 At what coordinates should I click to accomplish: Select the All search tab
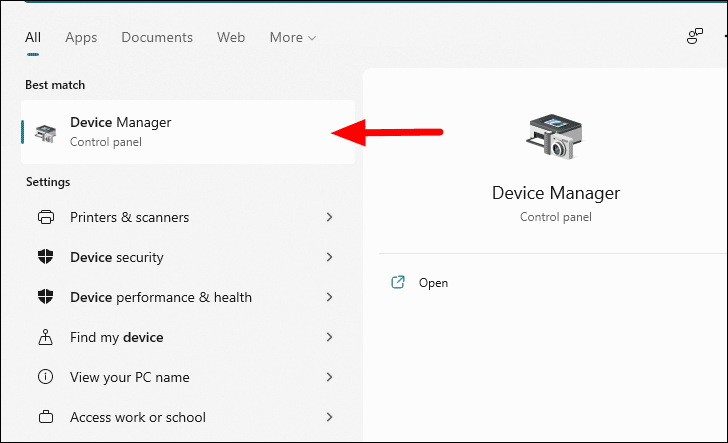point(33,37)
